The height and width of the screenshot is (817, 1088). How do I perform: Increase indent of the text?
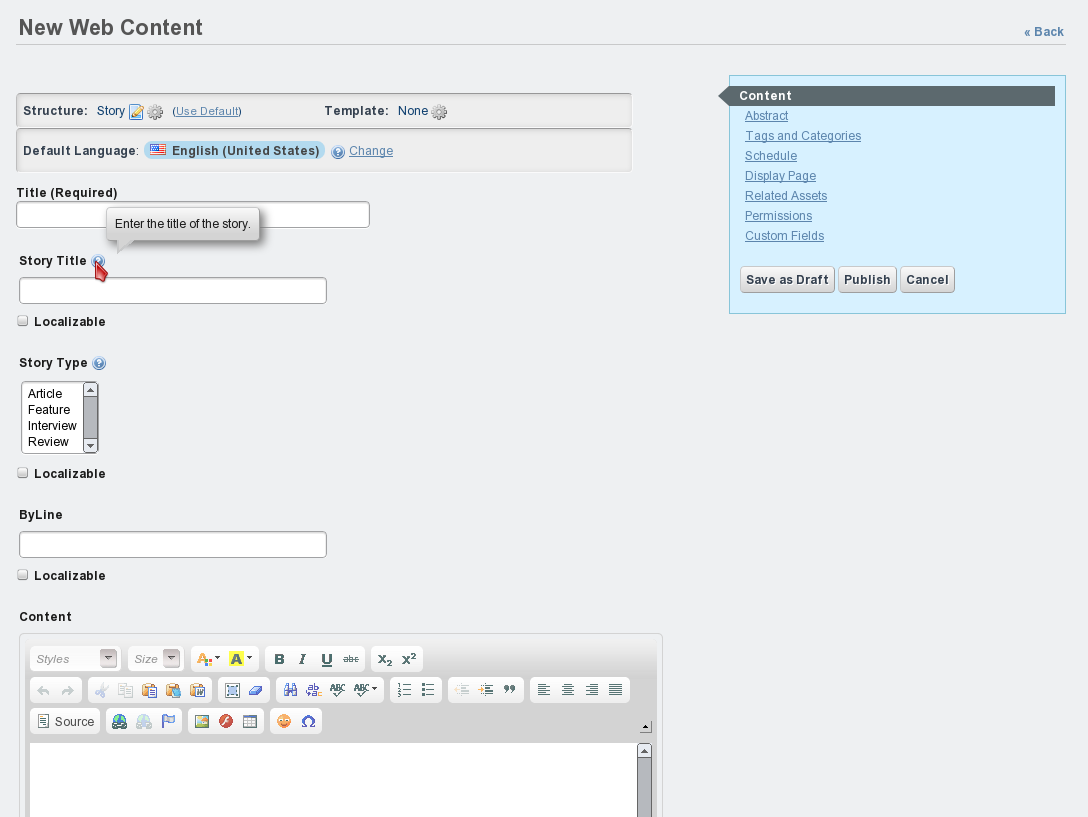(486, 690)
